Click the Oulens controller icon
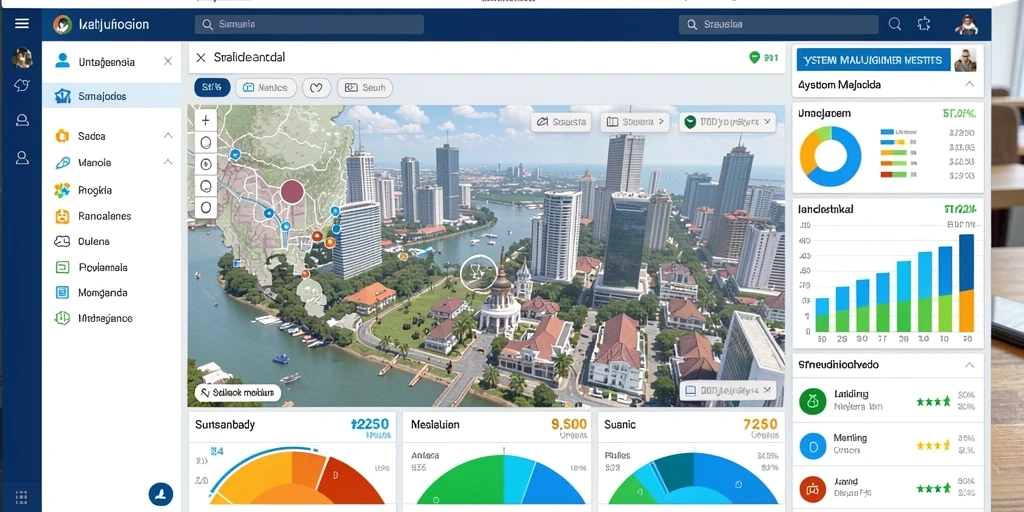1024x512 pixels. tap(62, 242)
